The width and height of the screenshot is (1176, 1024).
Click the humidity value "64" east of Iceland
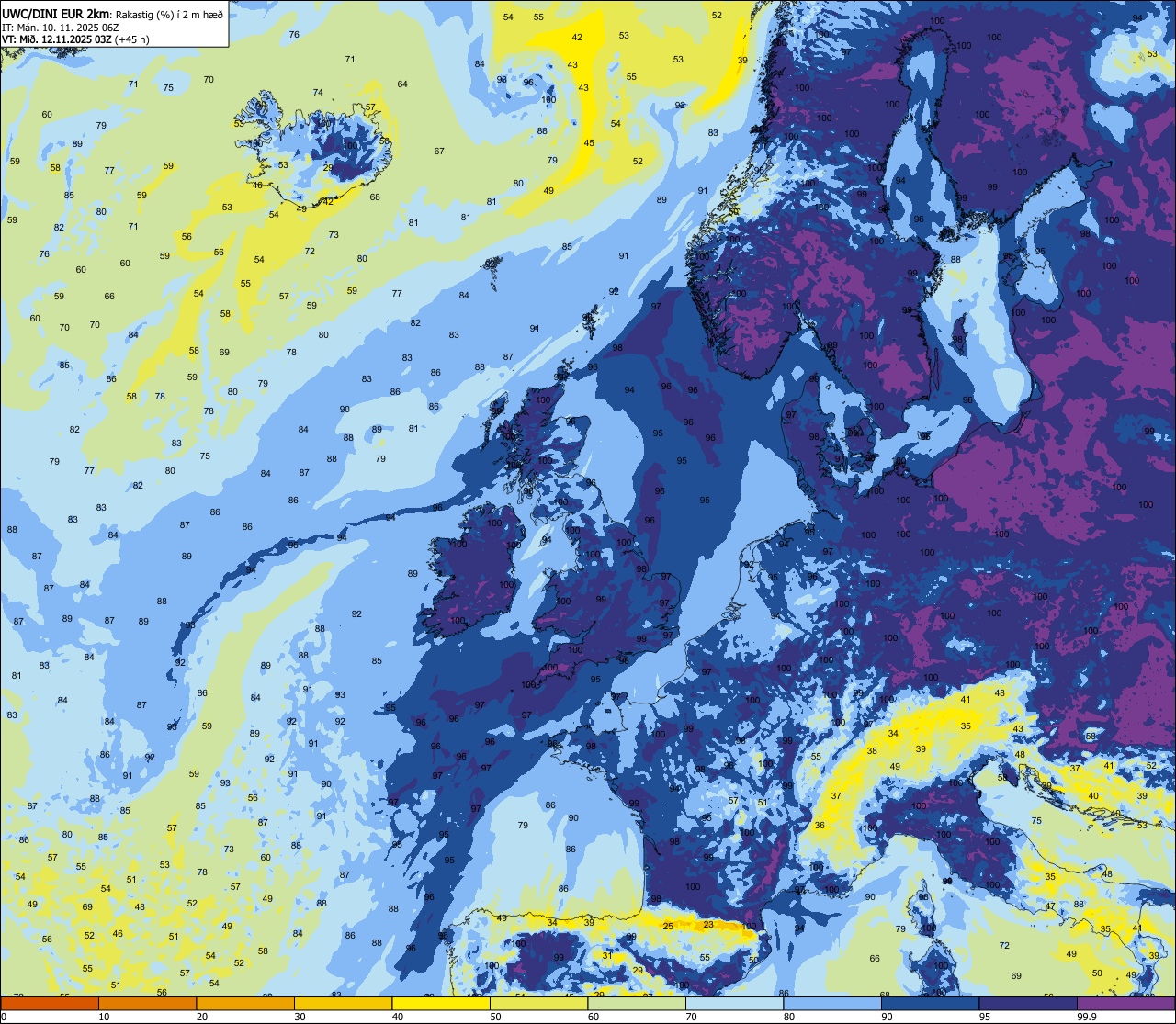(402, 84)
